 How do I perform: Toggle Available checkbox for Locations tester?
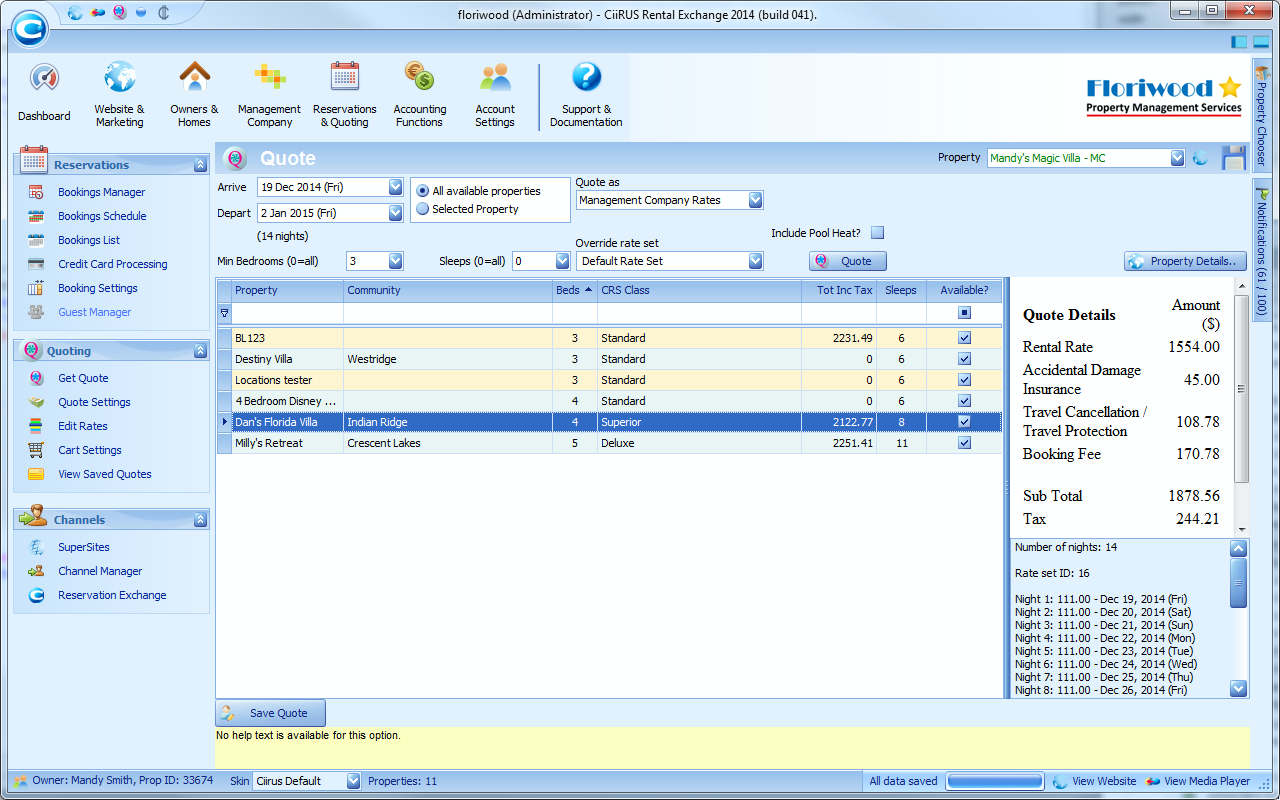964,380
